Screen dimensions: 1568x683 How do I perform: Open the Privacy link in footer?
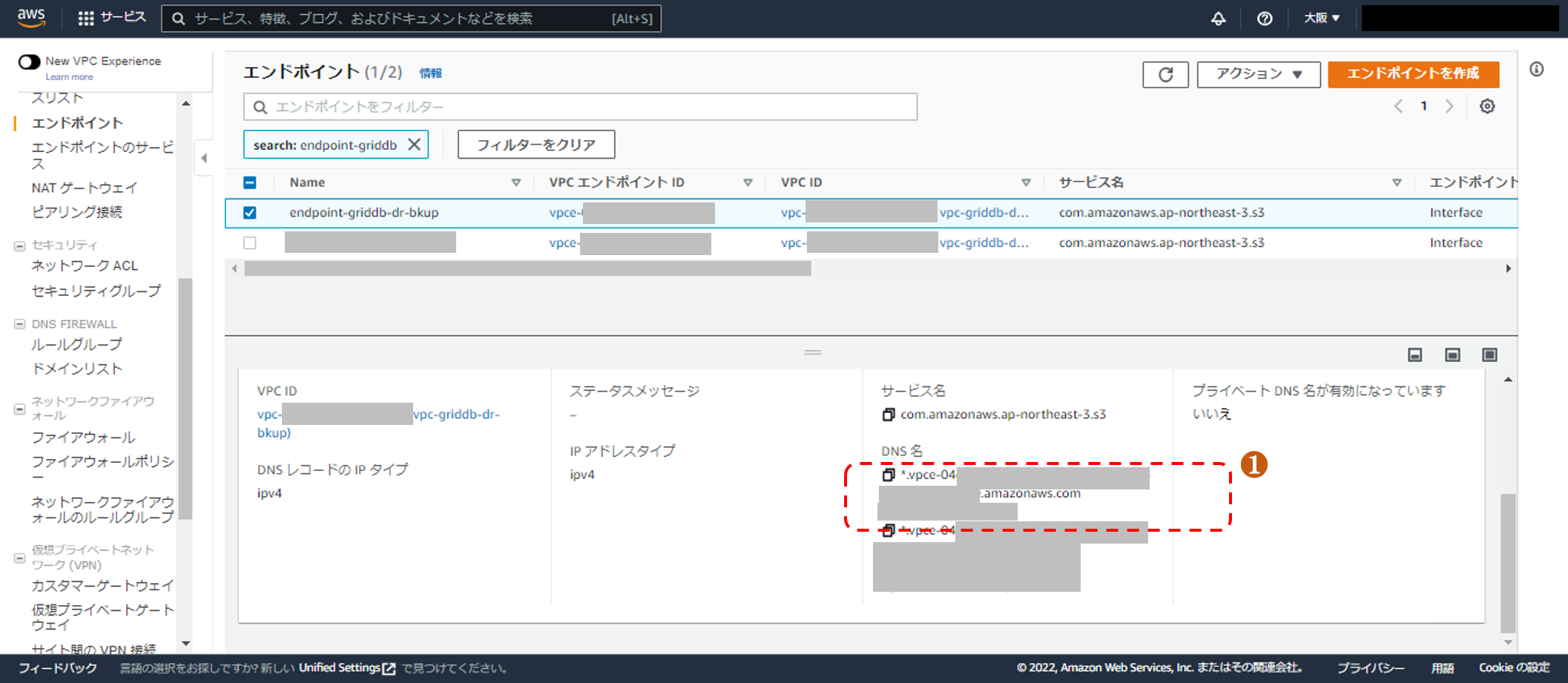(x=1371, y=668)
